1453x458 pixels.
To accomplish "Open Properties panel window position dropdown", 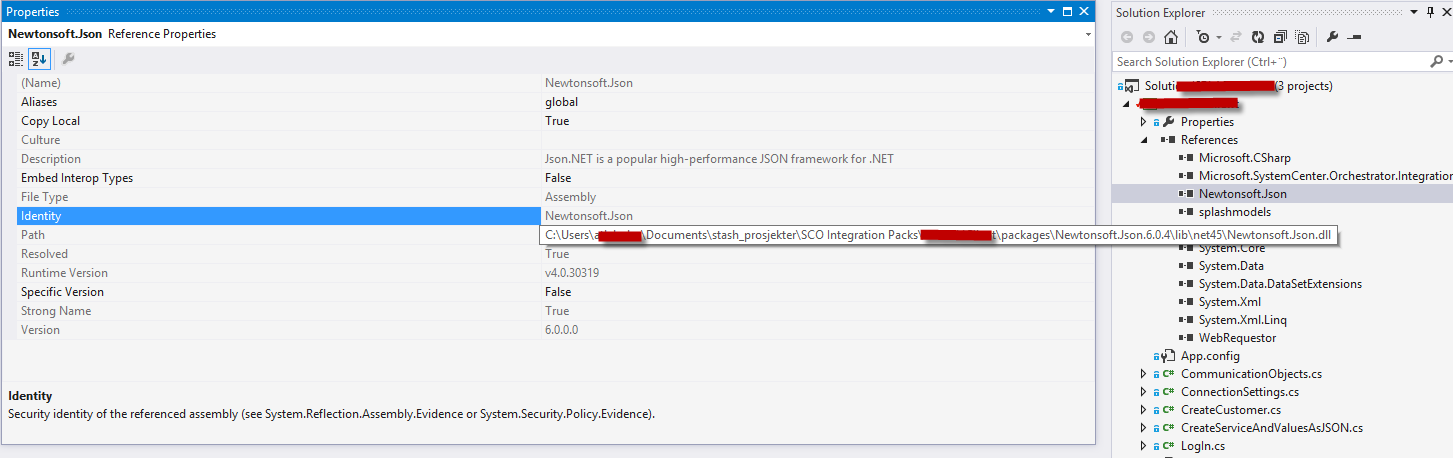I will pyautogui.click(x=1052, y=12).
